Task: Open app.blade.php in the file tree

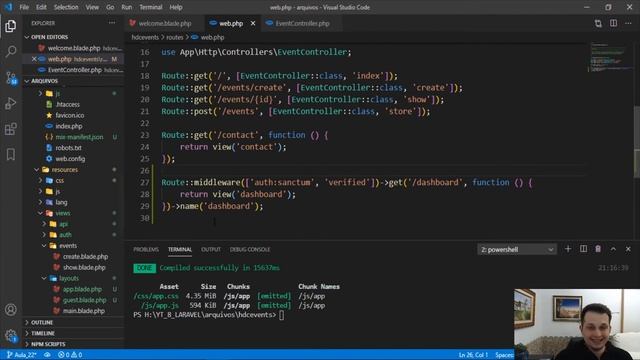Action: (x=82, y=289)
